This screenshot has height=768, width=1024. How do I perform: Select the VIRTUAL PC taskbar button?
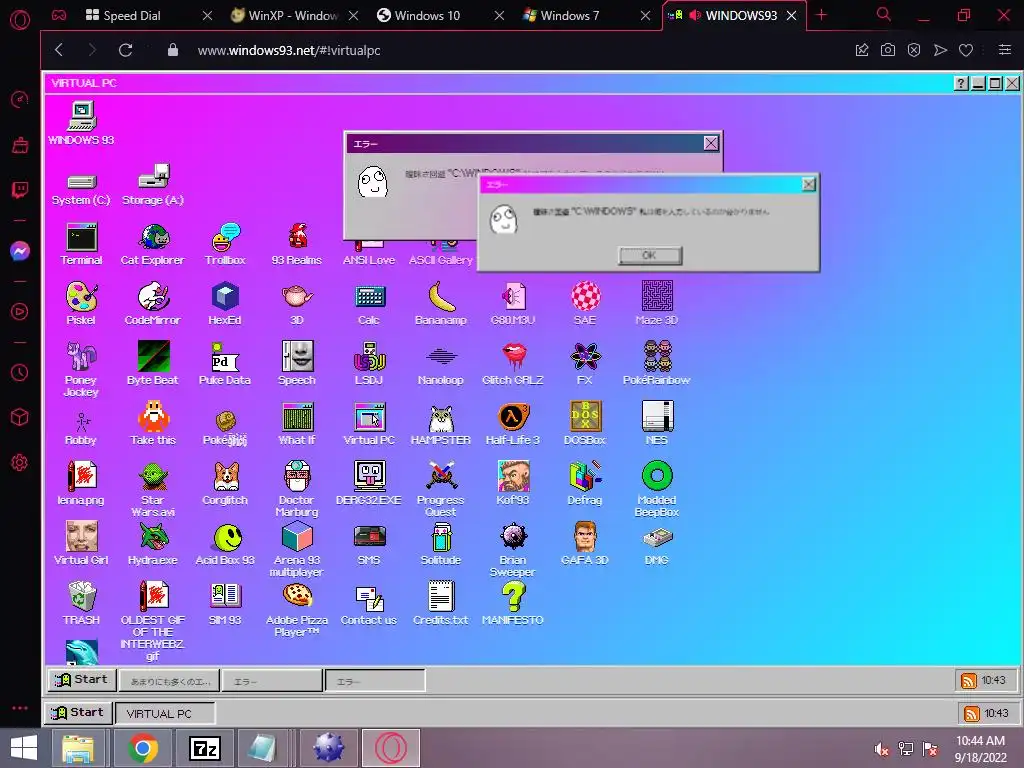pos(165,714)
